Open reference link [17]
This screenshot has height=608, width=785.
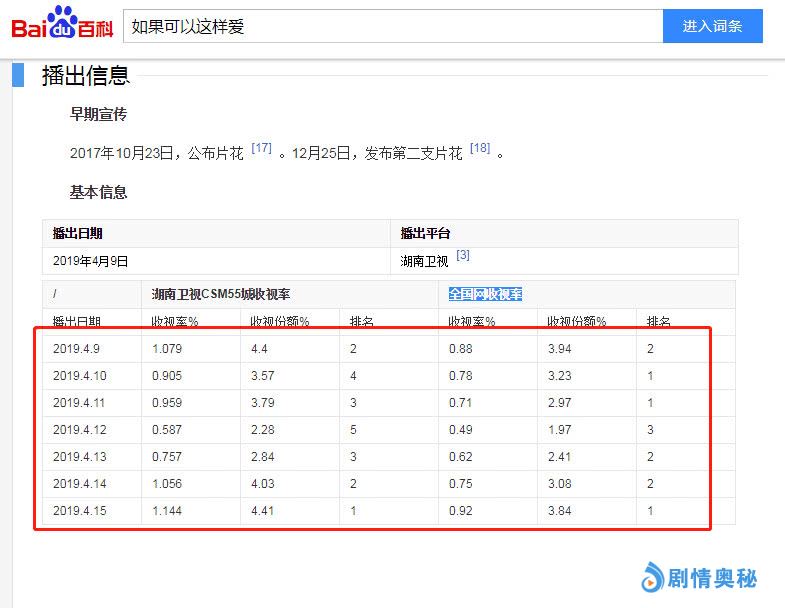261,148
